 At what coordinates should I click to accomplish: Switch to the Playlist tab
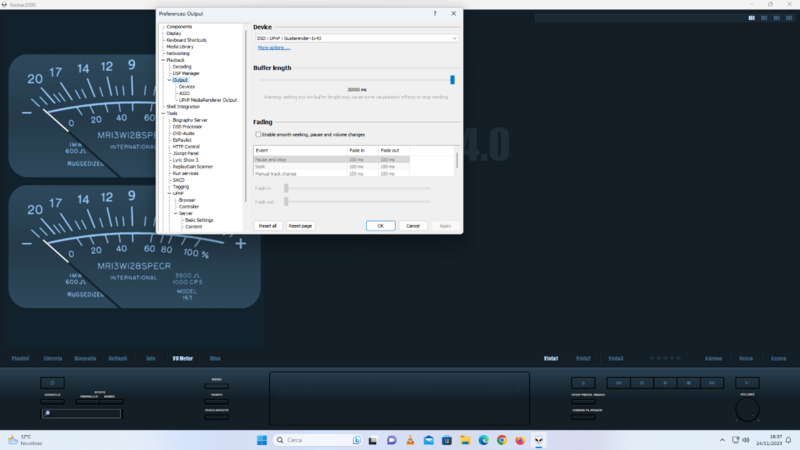click(20, 357)
